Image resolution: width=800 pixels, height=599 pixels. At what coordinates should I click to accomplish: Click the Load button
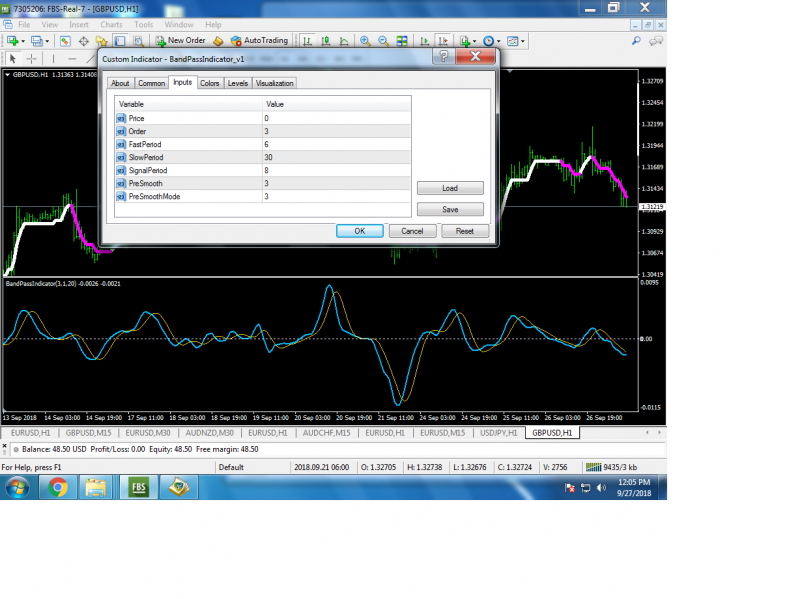[449, 188]
